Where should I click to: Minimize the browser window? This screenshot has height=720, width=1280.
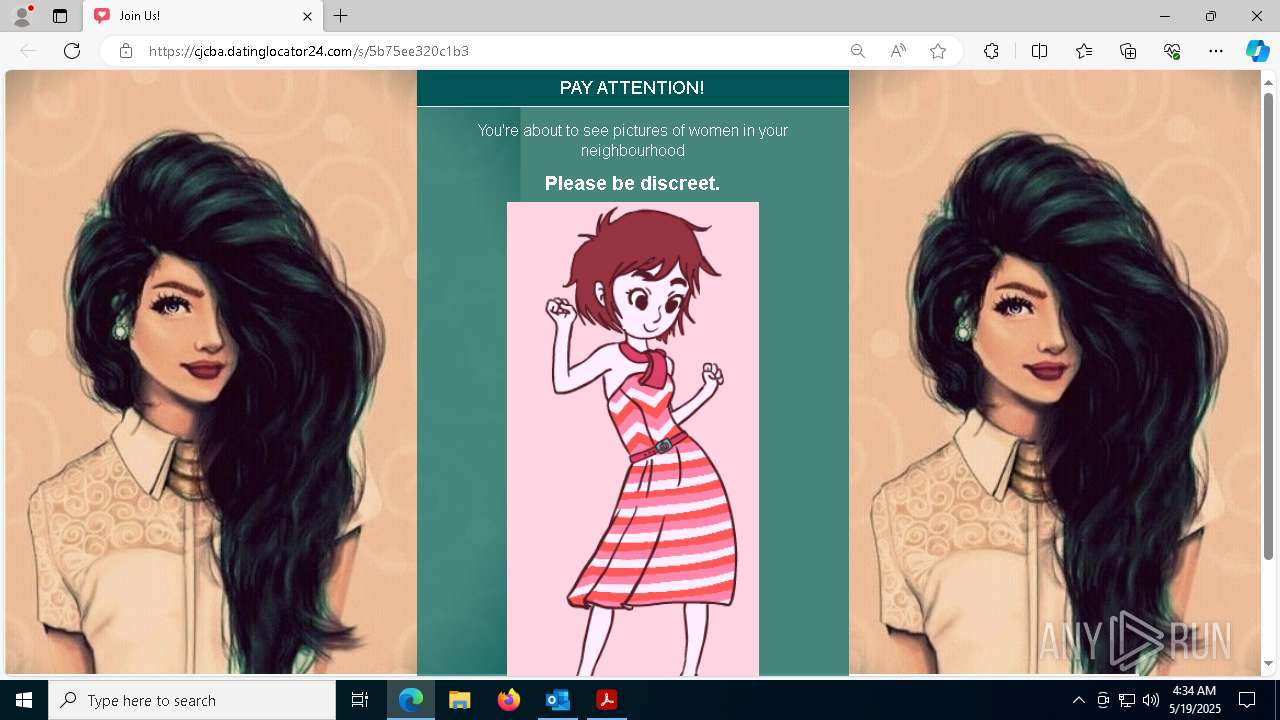coord(1165,16)
